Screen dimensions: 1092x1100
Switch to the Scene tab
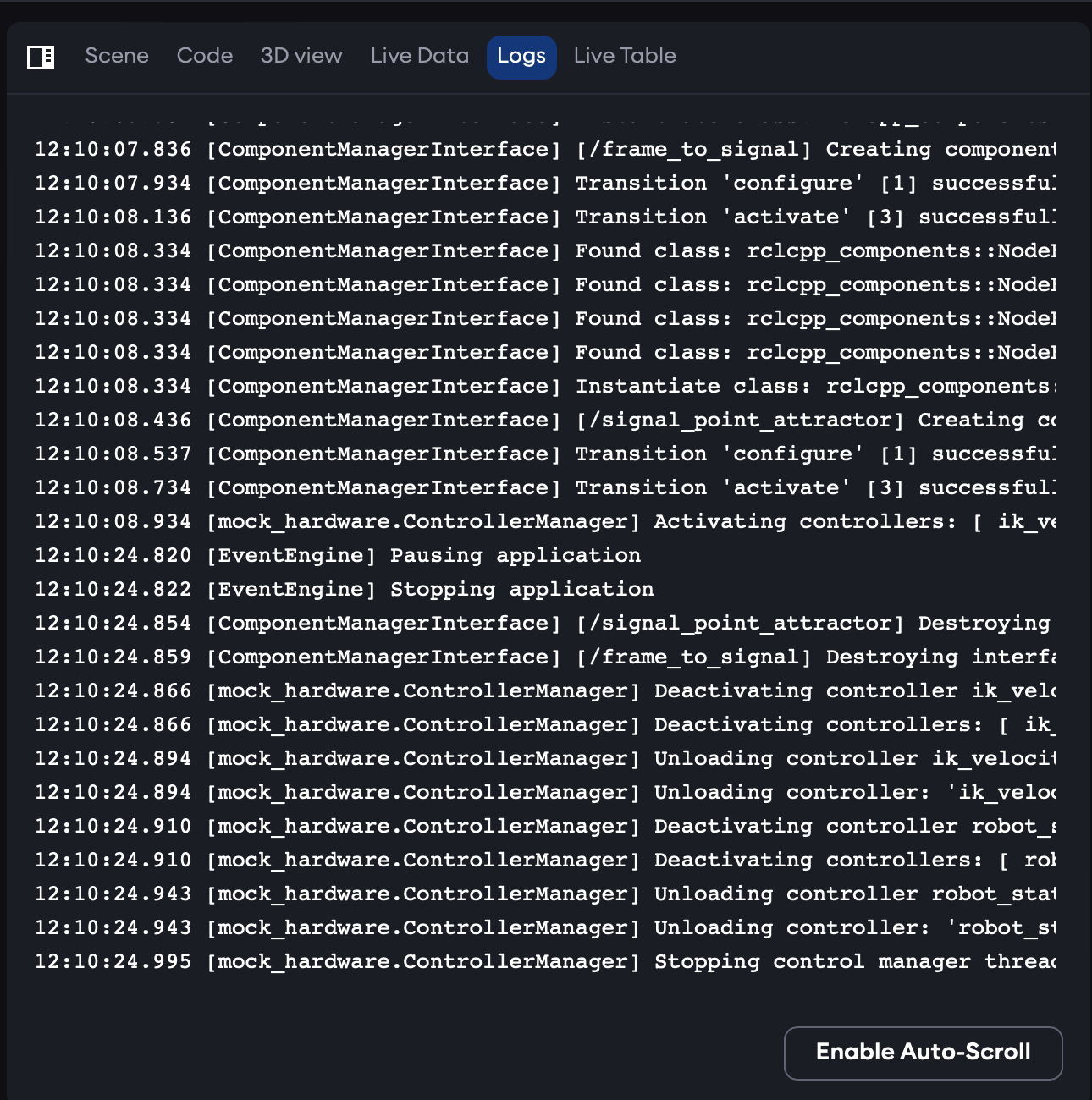[117, 56]
